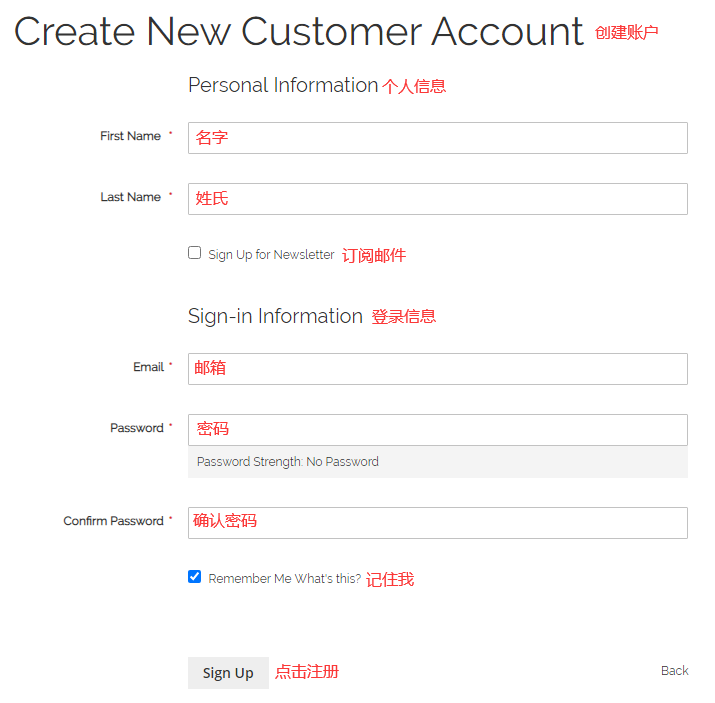This screenshot has height=703, width=715.
Task: Focus the Last Name text box
Action: 437,199
